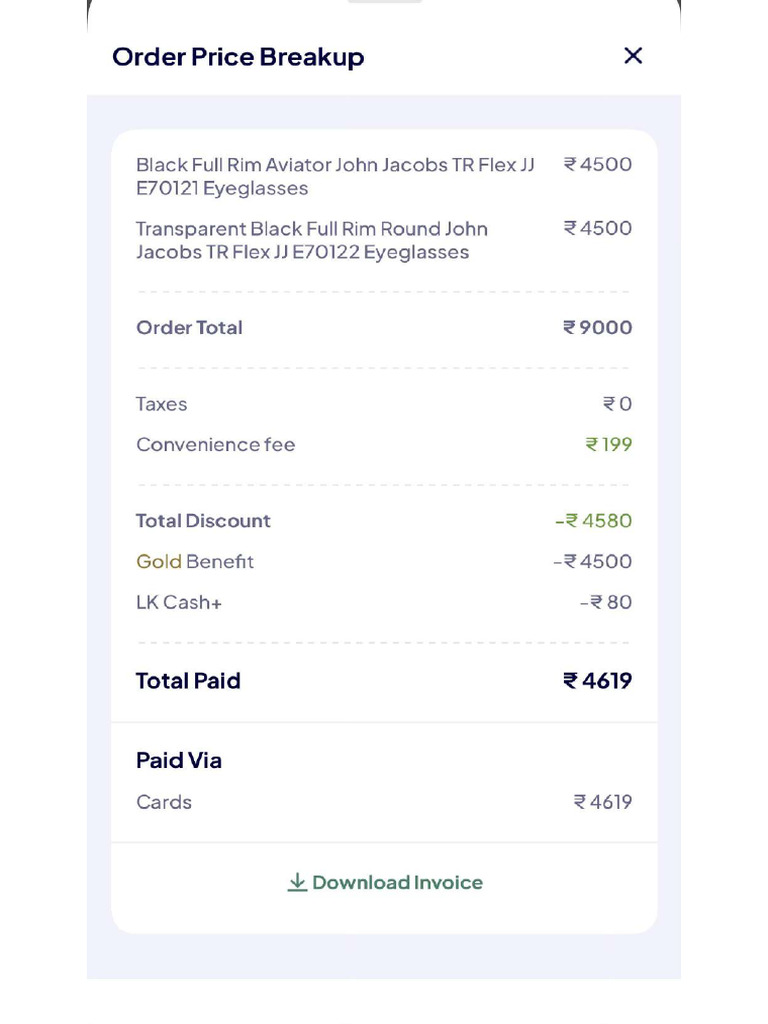768x1024 pixels.
Task: Tap the Black Full Rim Aviator item
Action: (335, 176)
